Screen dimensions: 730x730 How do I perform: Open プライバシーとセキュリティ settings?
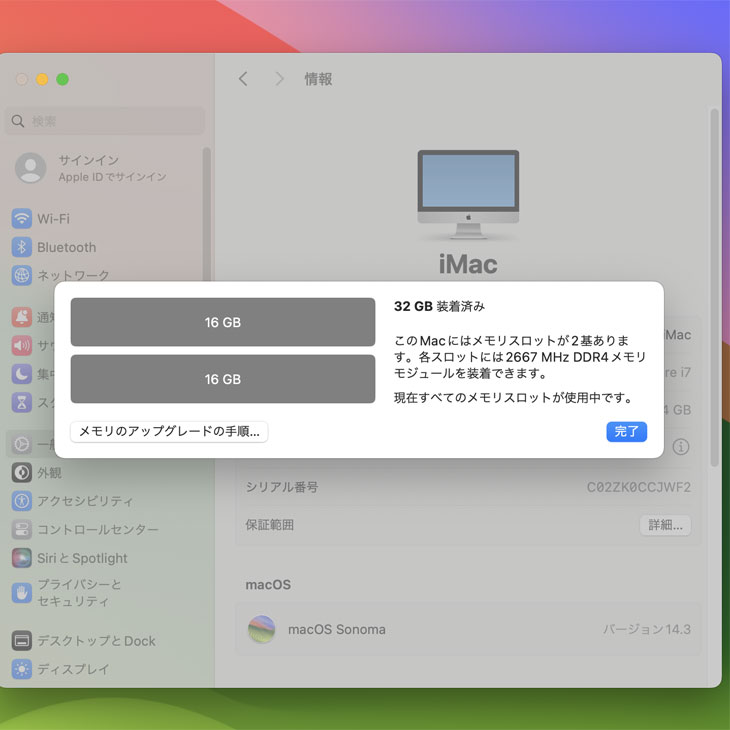point(78,593)
